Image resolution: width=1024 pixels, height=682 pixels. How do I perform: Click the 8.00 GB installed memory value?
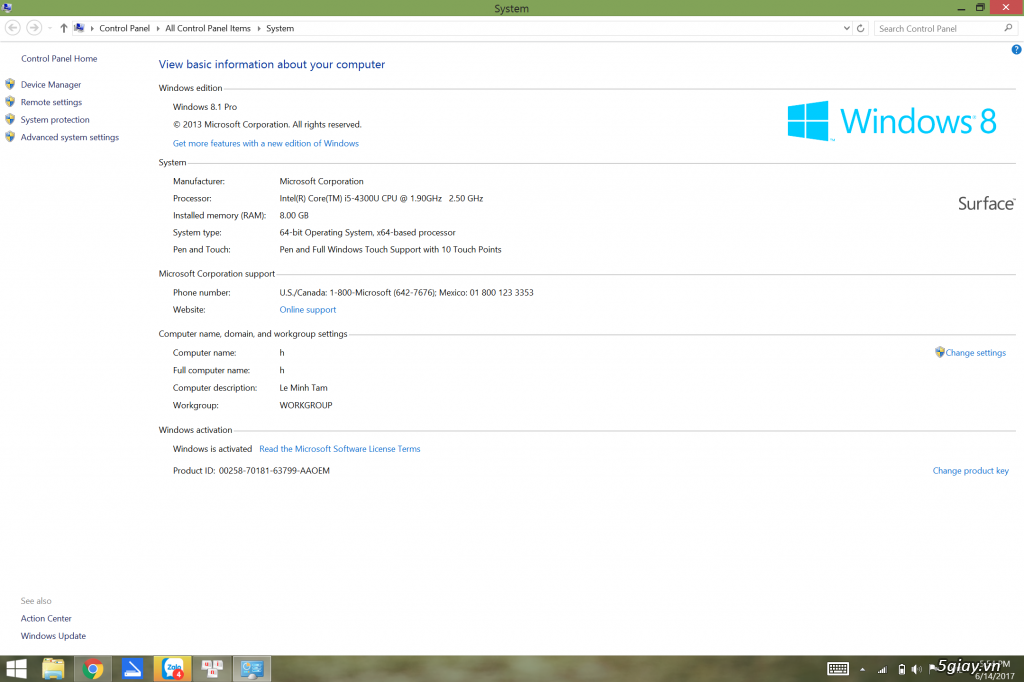point(294,215)
